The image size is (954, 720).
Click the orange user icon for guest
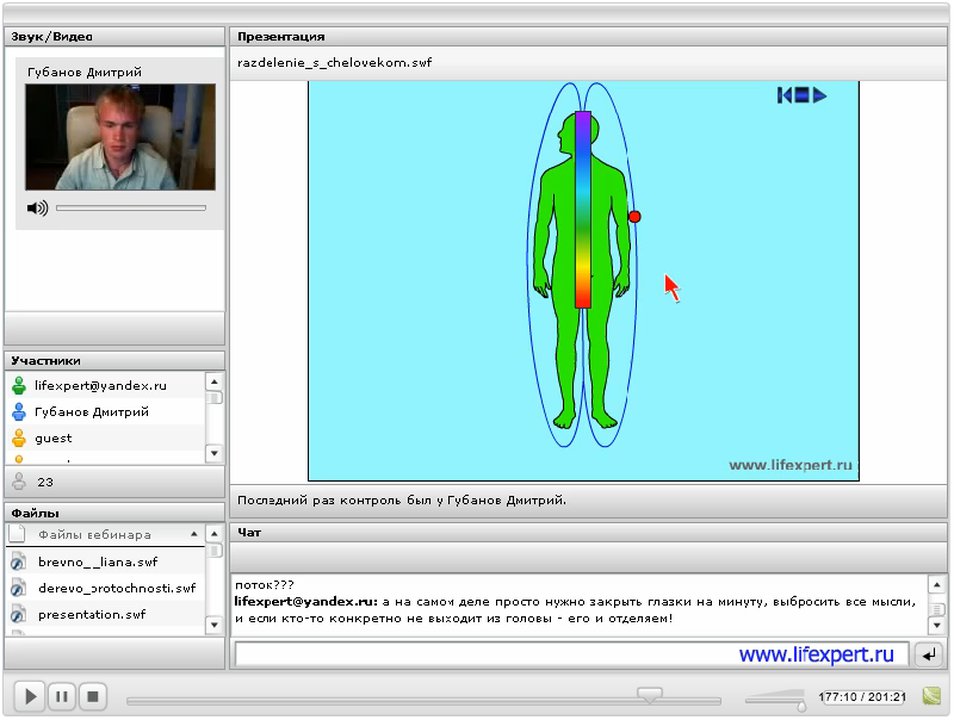[x=19, y=438]
